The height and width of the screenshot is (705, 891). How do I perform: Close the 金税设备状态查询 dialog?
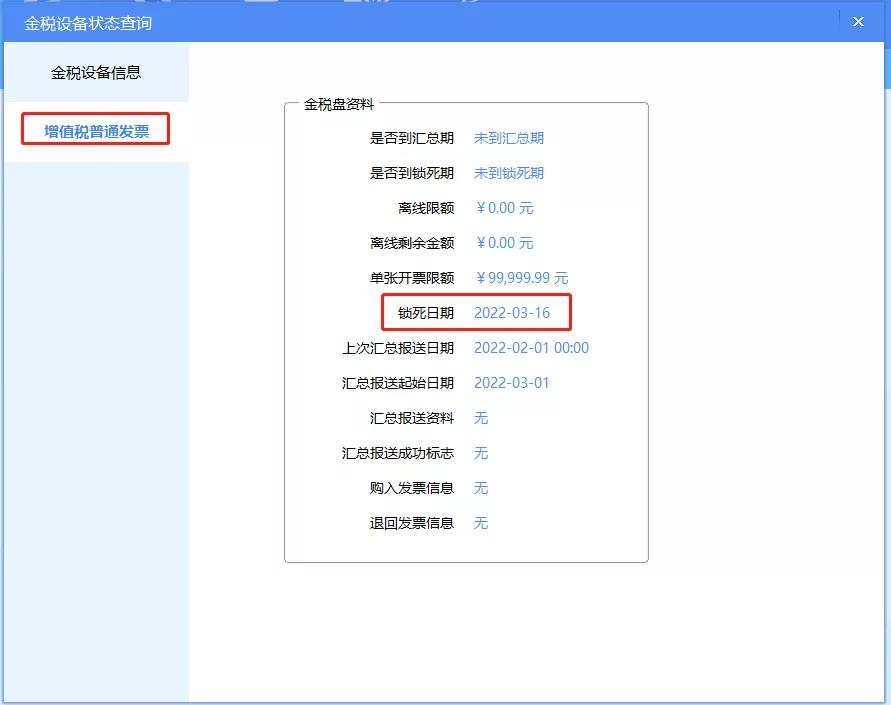pos(858,21)
